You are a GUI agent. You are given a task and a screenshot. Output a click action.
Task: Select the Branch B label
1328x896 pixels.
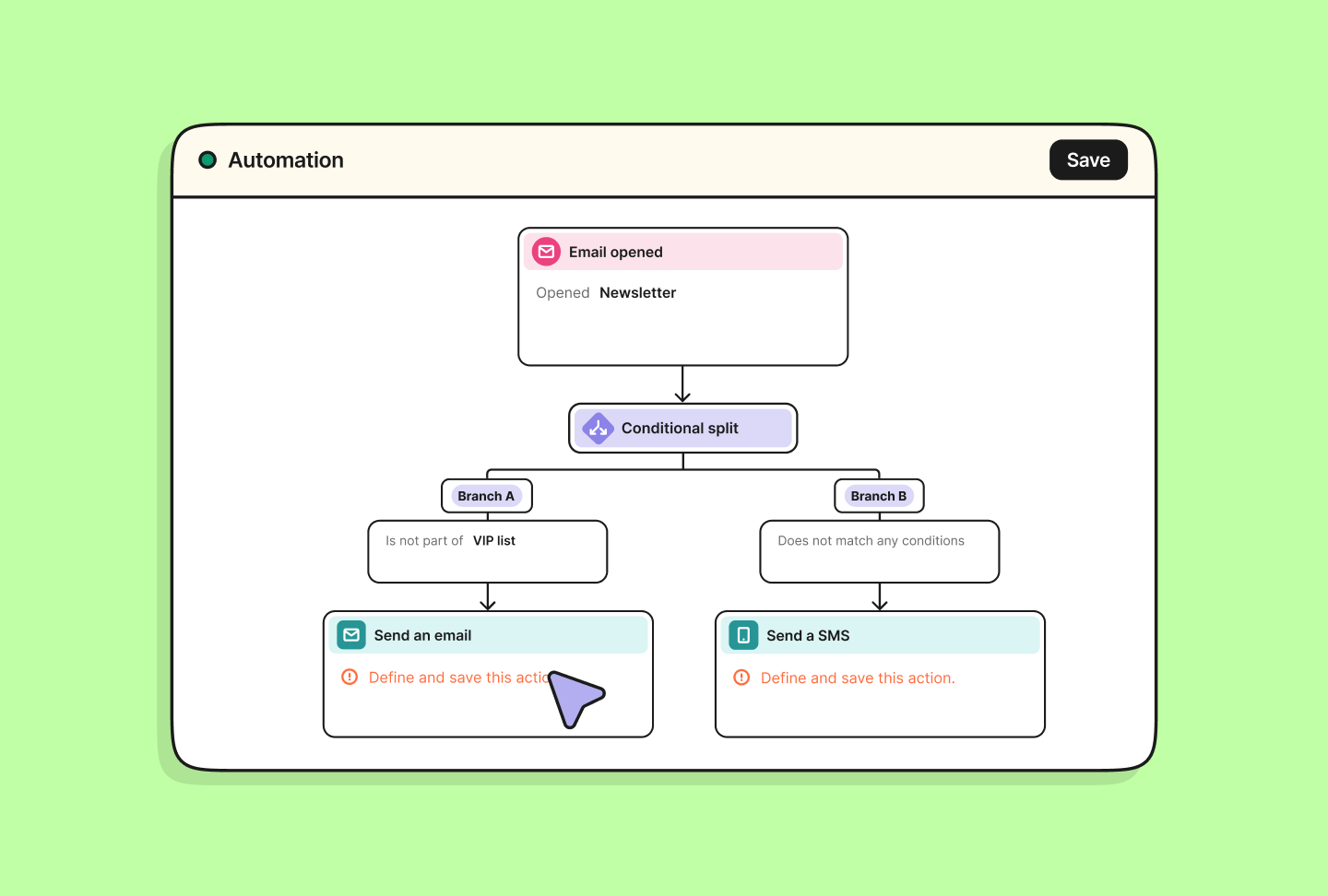pyautogui.click(x=879, y=496)
